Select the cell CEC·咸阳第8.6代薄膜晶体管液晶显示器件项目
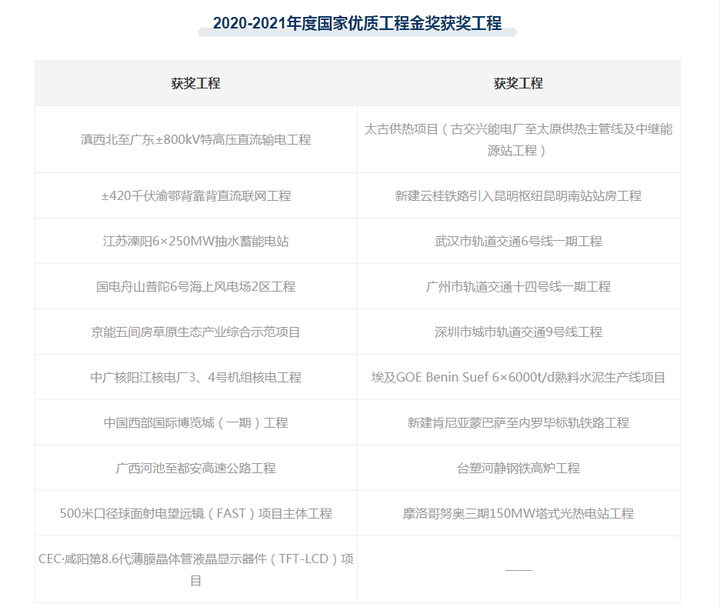 tap(196, 569)
